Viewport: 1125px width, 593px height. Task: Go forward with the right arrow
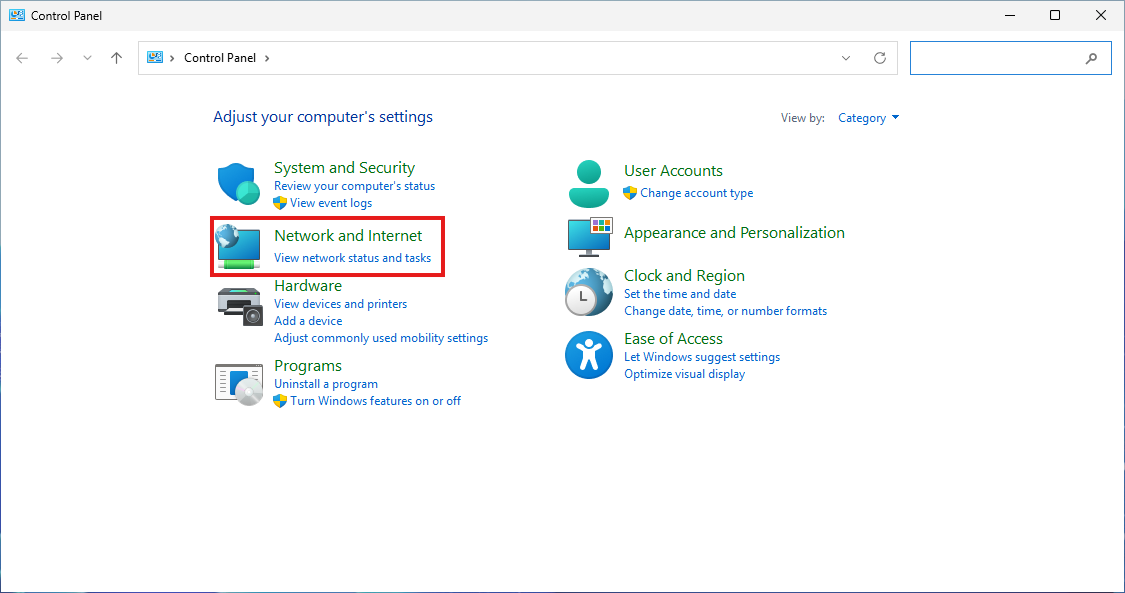pyautogui.click(x=57, y=58)
